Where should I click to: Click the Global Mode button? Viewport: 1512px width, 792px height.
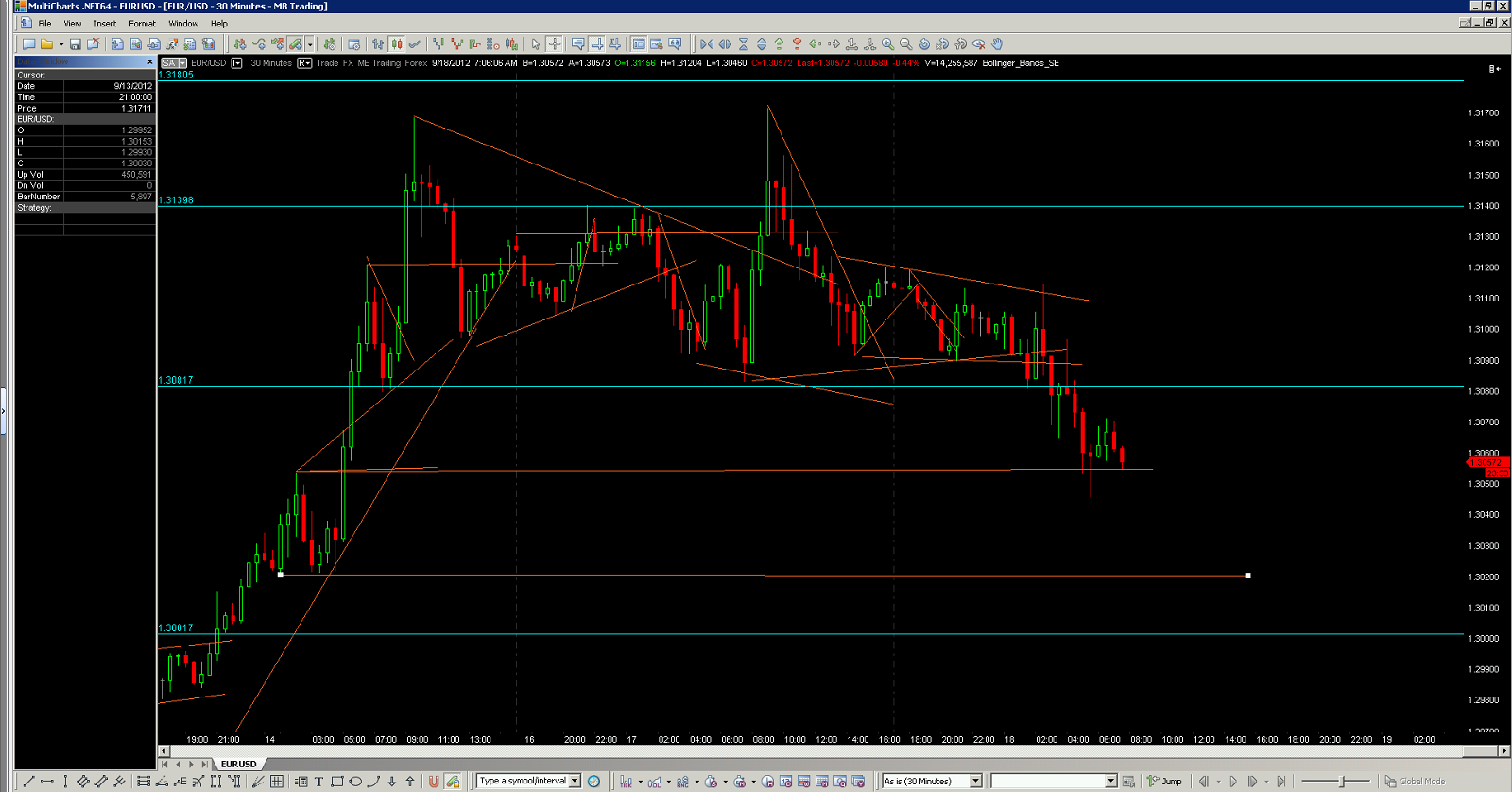click(x=1415, y=781)
